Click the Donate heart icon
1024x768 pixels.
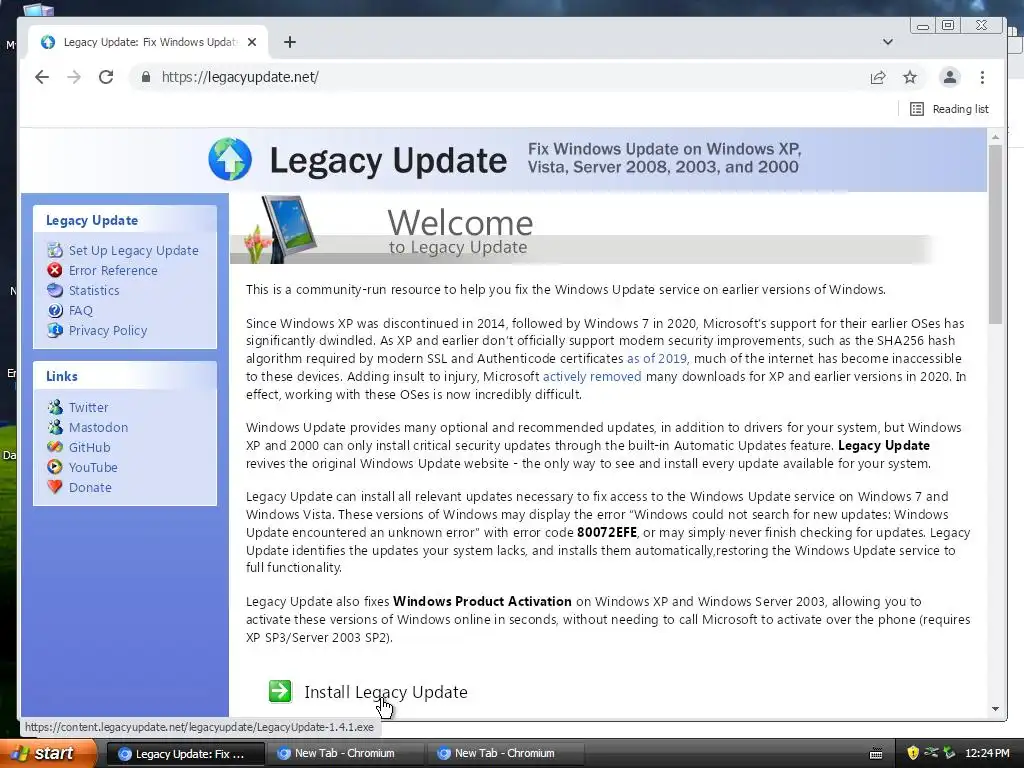(x=55, y=487)
